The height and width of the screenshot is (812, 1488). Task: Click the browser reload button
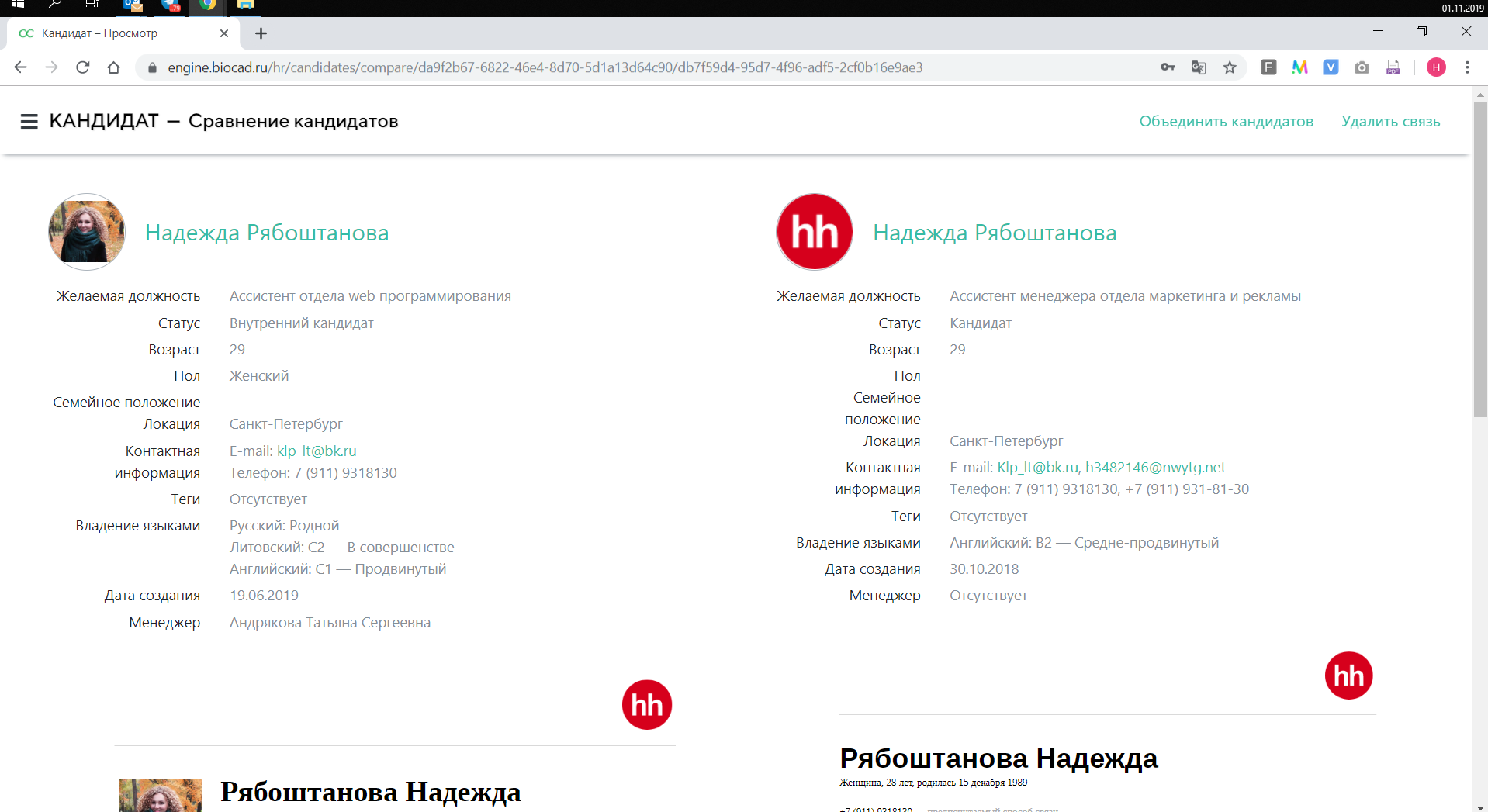click(83, 67)
